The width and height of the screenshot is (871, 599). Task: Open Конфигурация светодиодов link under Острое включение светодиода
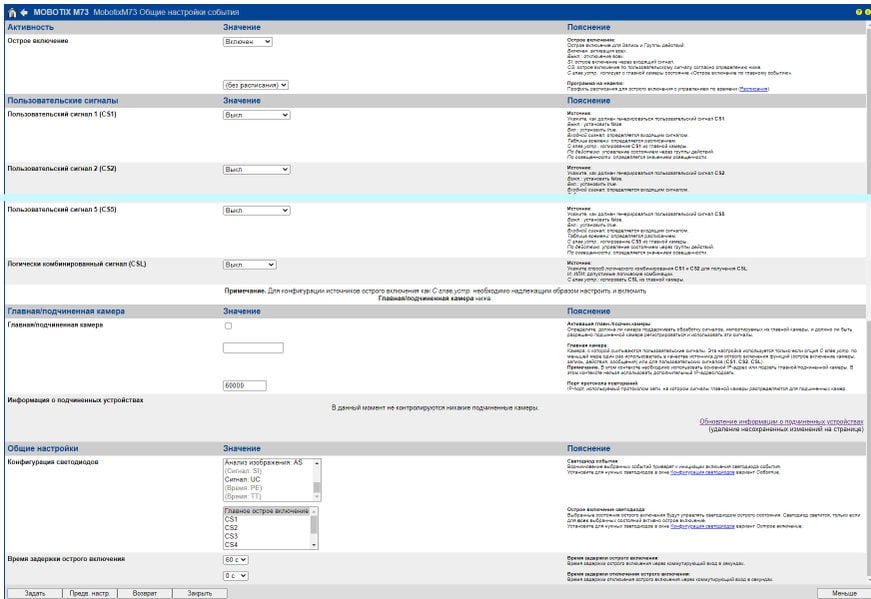pos(702,526)
